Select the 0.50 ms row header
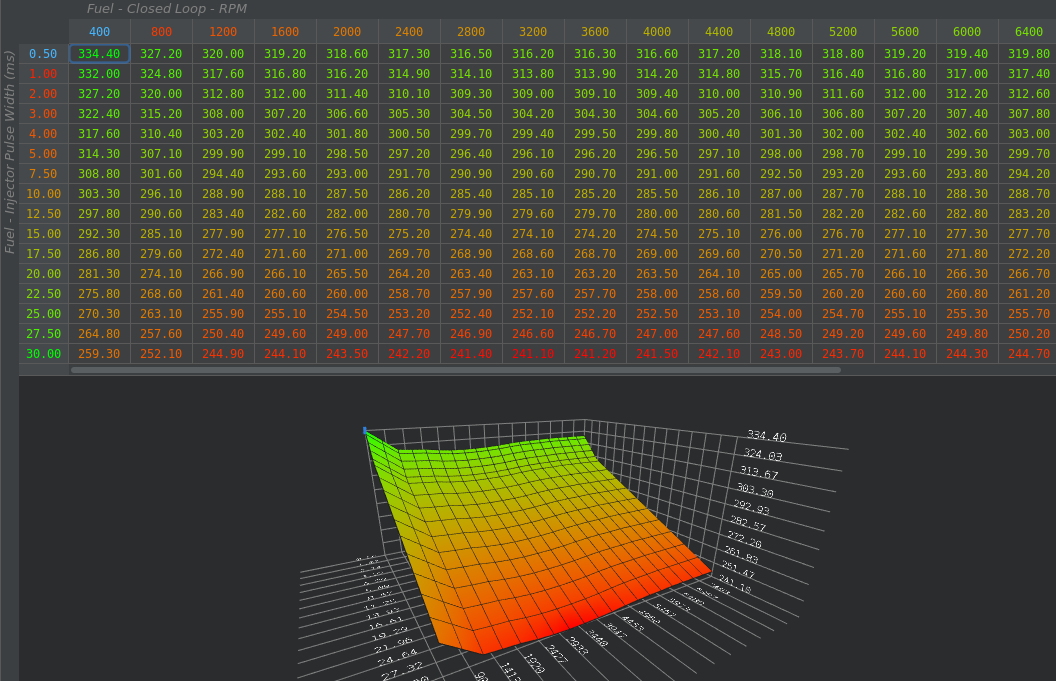 [42, 53]
